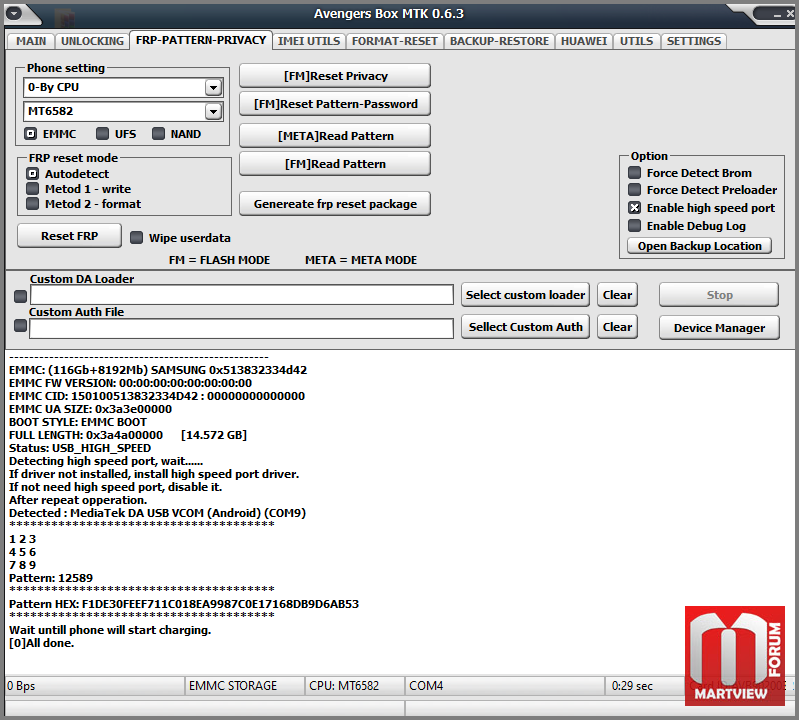
Task: Expand the 0-By CPU dropdown
Action: pyautogui.click(x=213, y=88)
